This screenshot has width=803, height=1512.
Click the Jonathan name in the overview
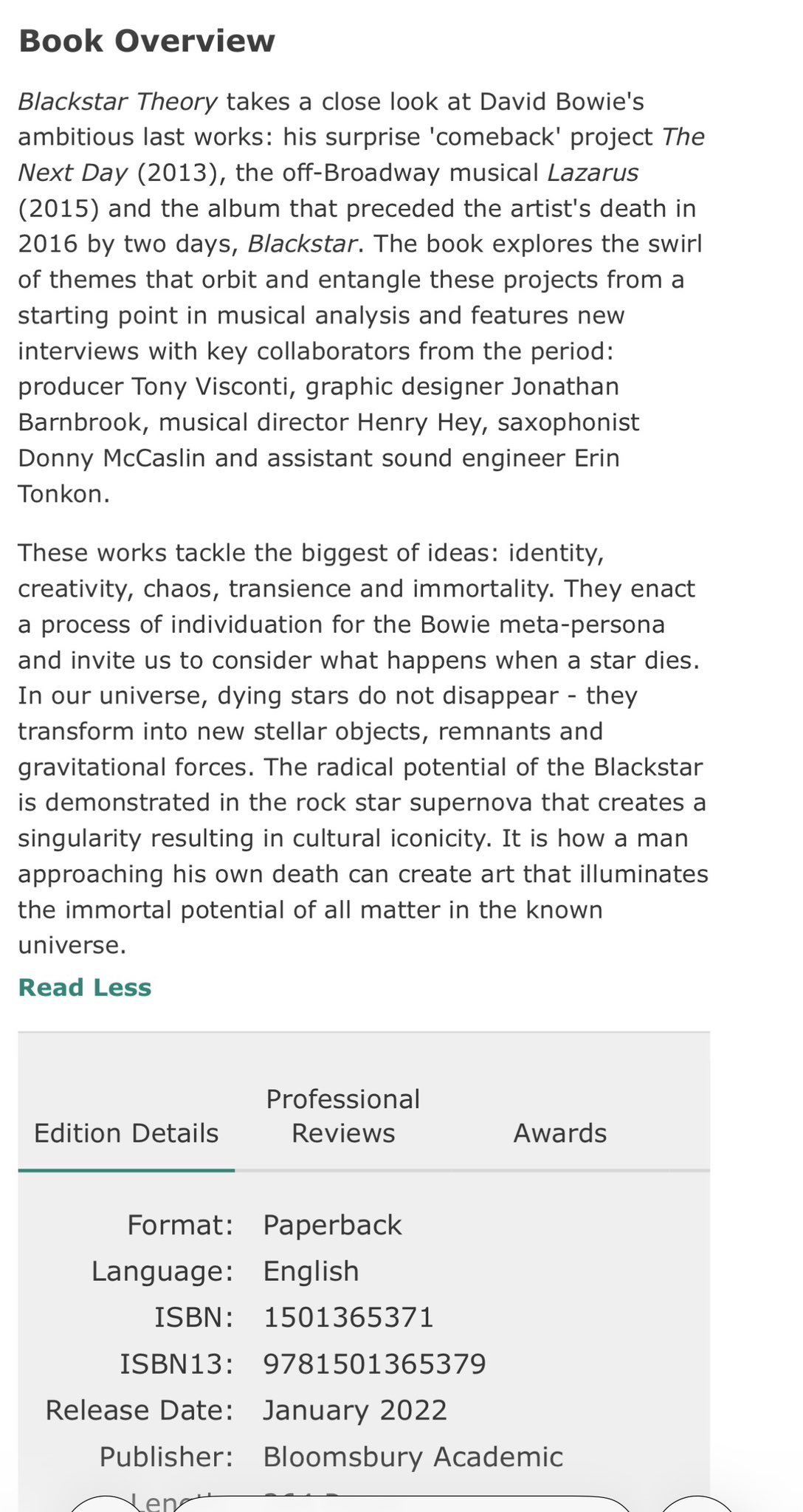pyautogui.click(x=565, y=386)
